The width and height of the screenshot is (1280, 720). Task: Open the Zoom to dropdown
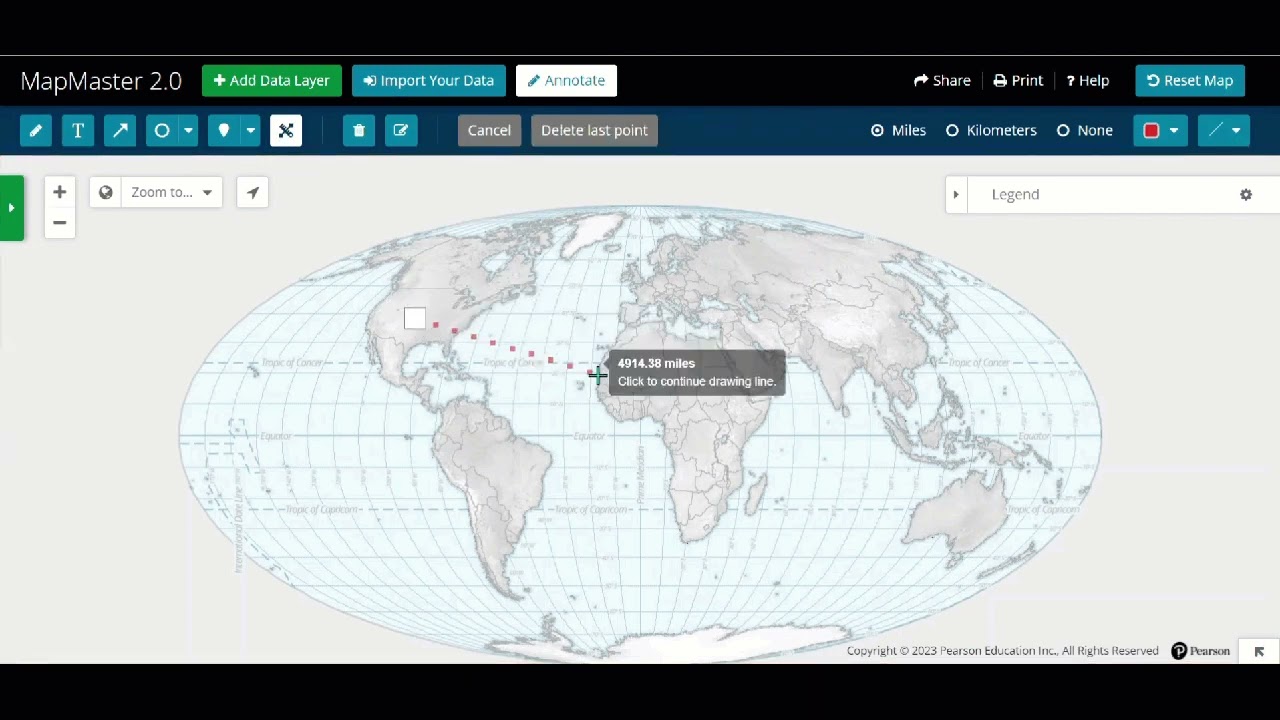[172, 192]
